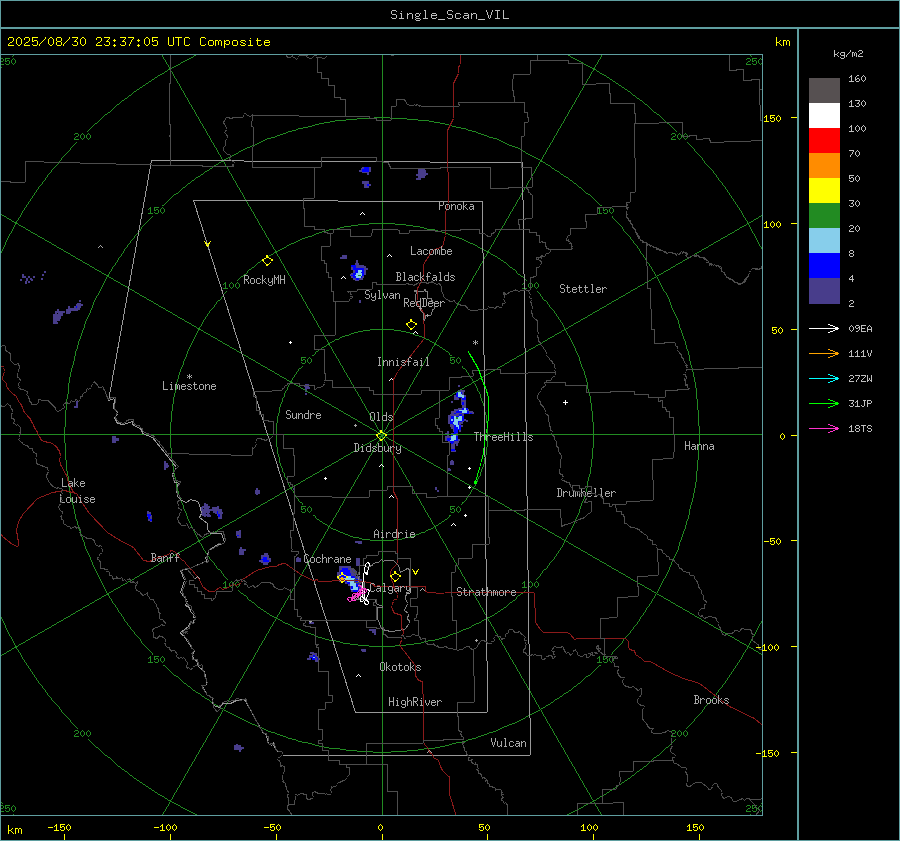Screen dimensions: 900x841
Task: Pick the gray 130–160 legend swatch
Action: (x=824, y=91)
